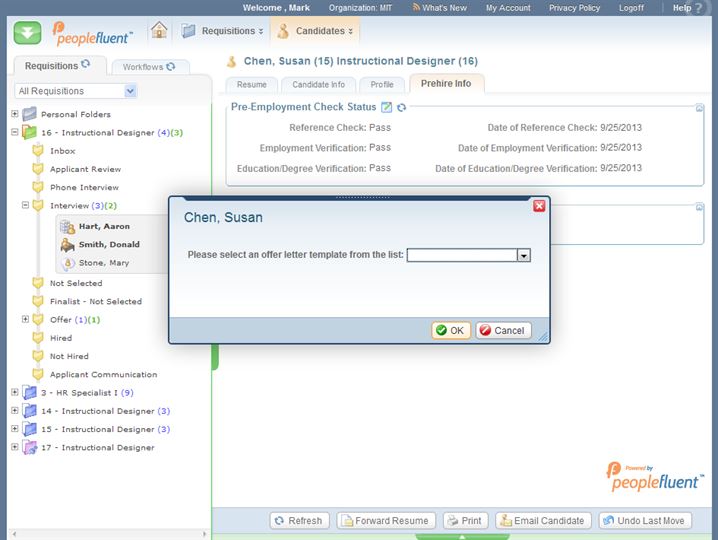Click the What's New link
The image size is (718, 540).
point(439,8)
